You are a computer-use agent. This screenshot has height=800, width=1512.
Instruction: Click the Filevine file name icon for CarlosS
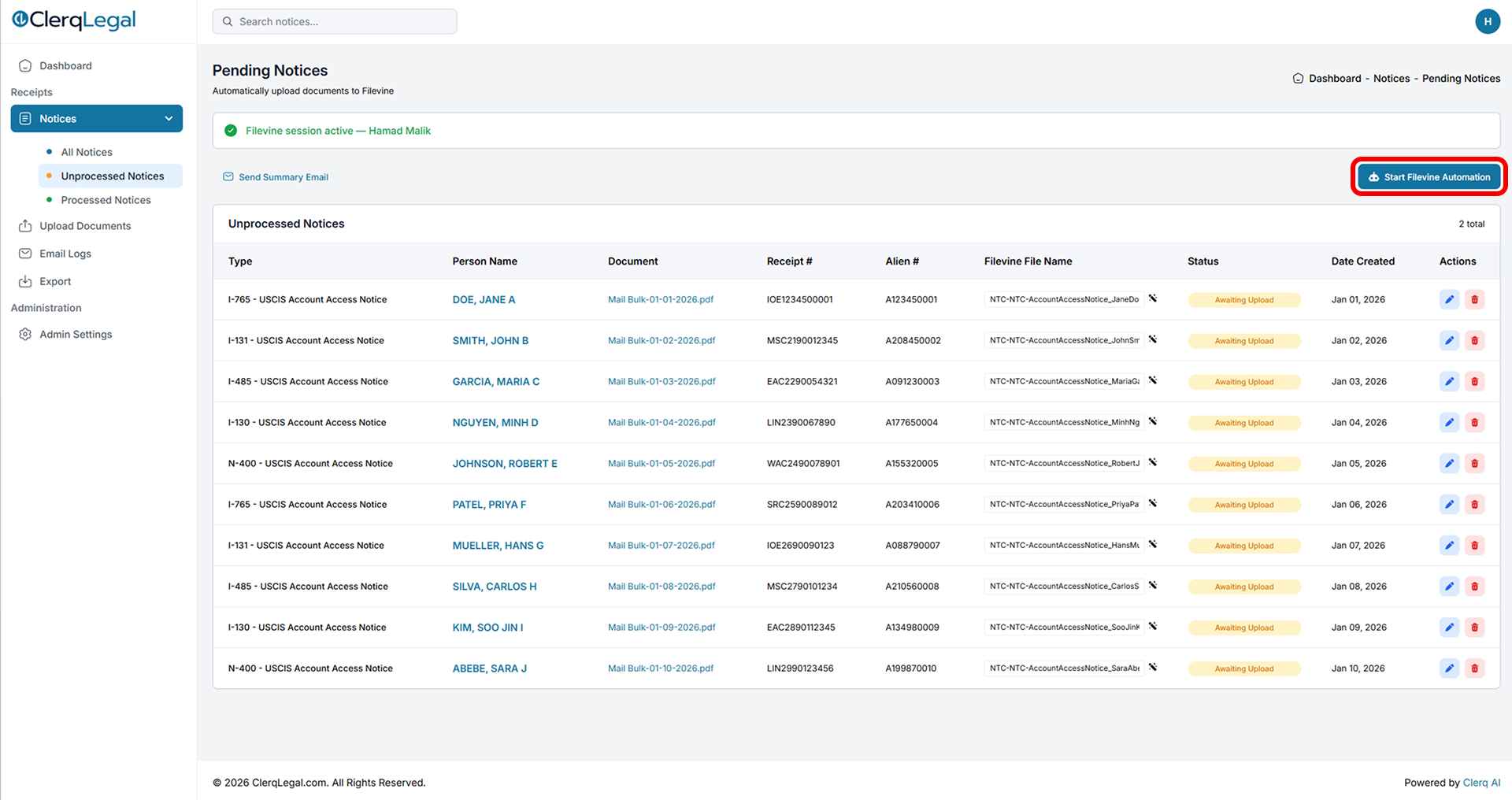1153,585
